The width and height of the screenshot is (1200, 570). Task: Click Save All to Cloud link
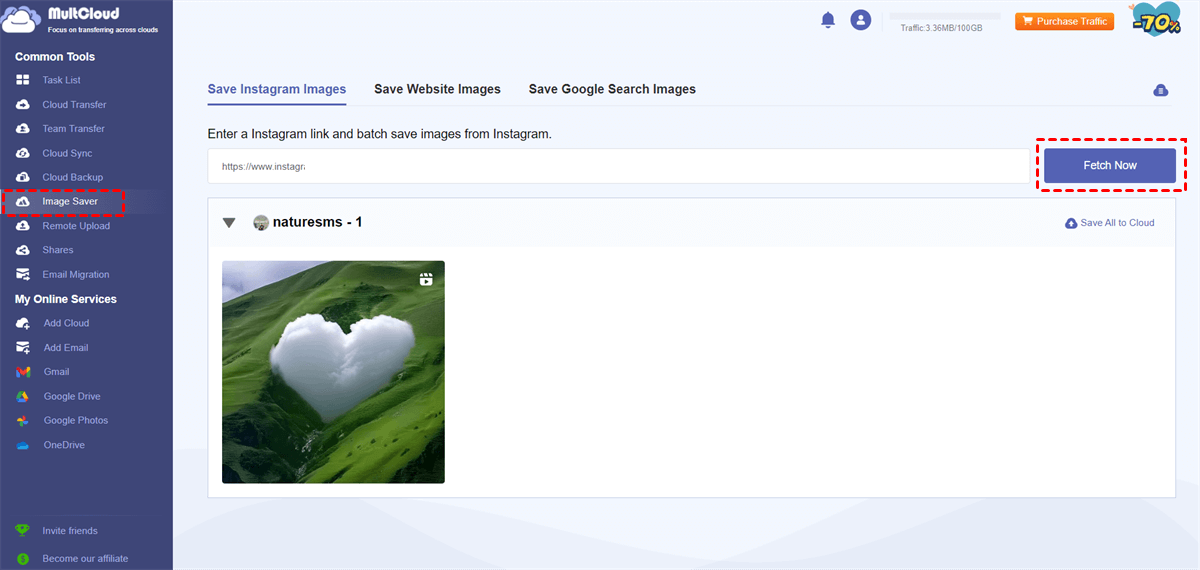(x=1110, y=223)
